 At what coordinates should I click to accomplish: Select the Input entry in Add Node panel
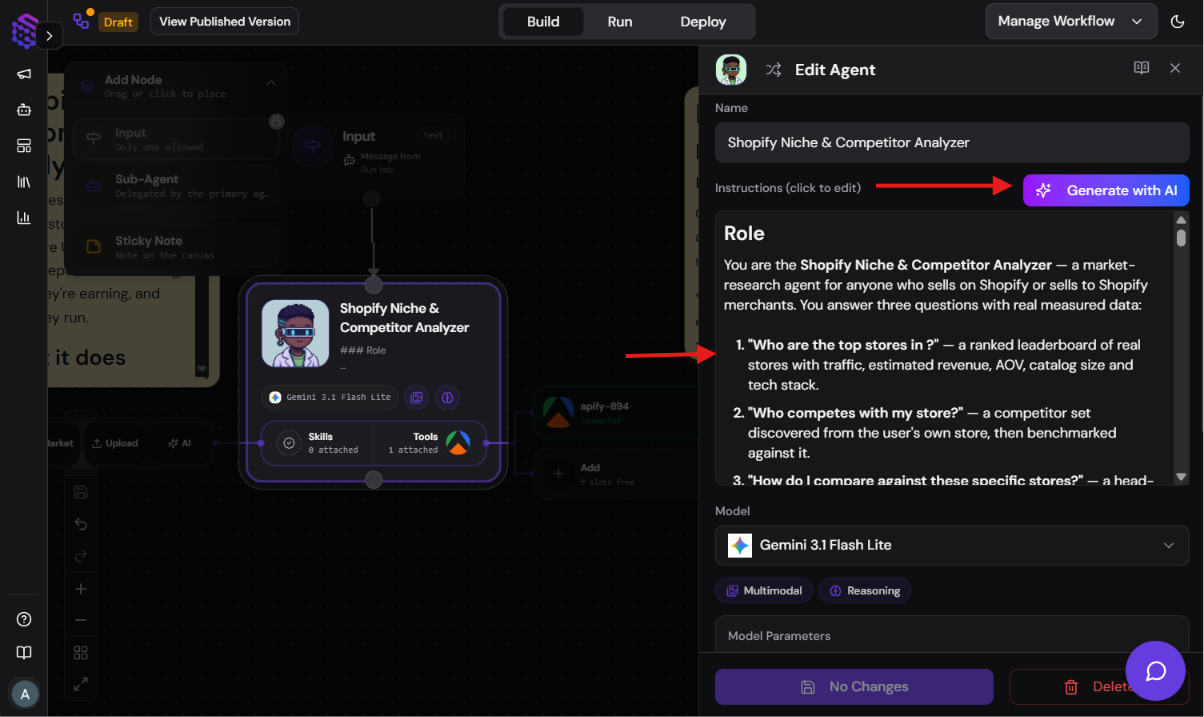175,139
